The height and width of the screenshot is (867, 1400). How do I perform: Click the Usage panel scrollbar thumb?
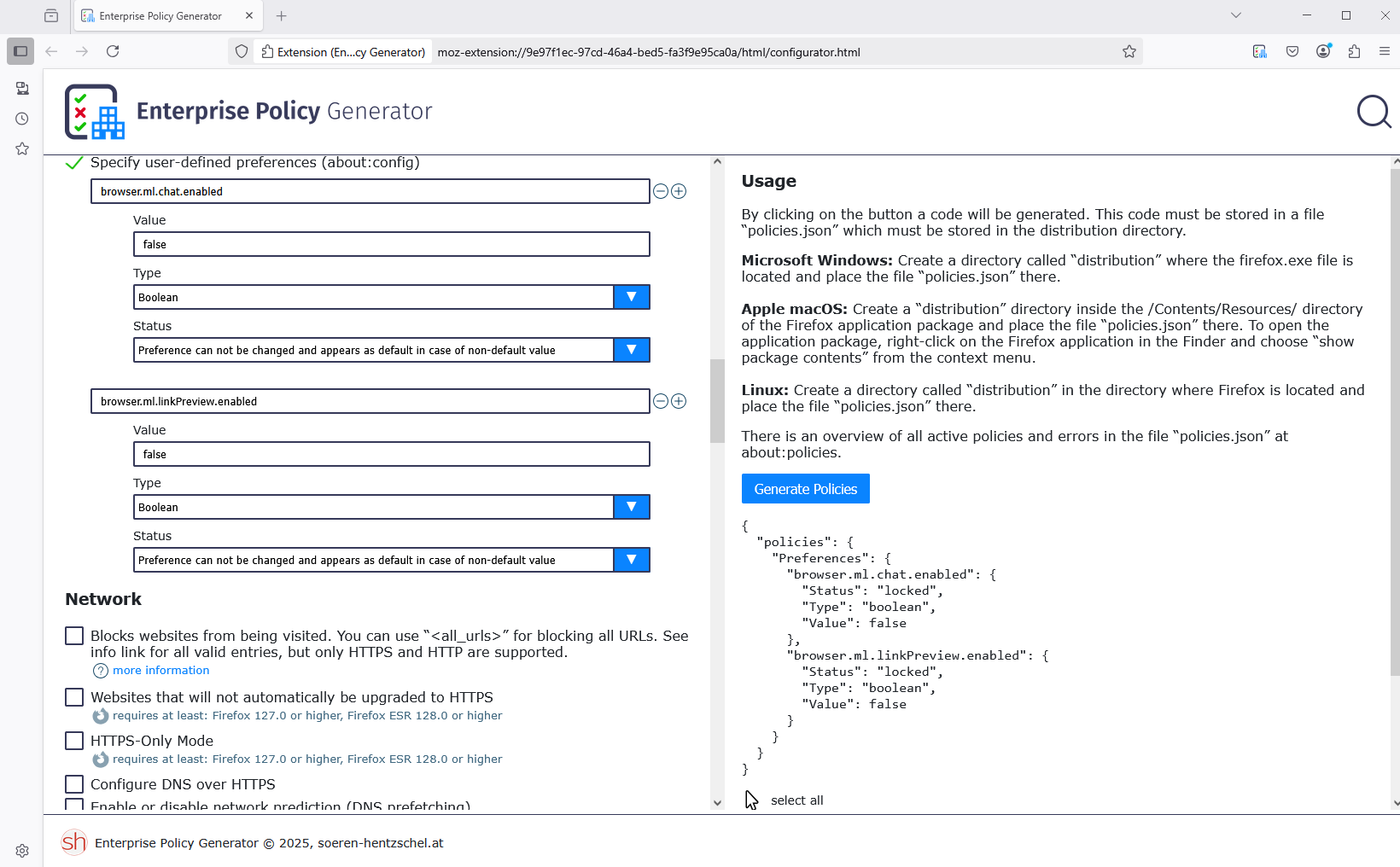click(1395, 422)
